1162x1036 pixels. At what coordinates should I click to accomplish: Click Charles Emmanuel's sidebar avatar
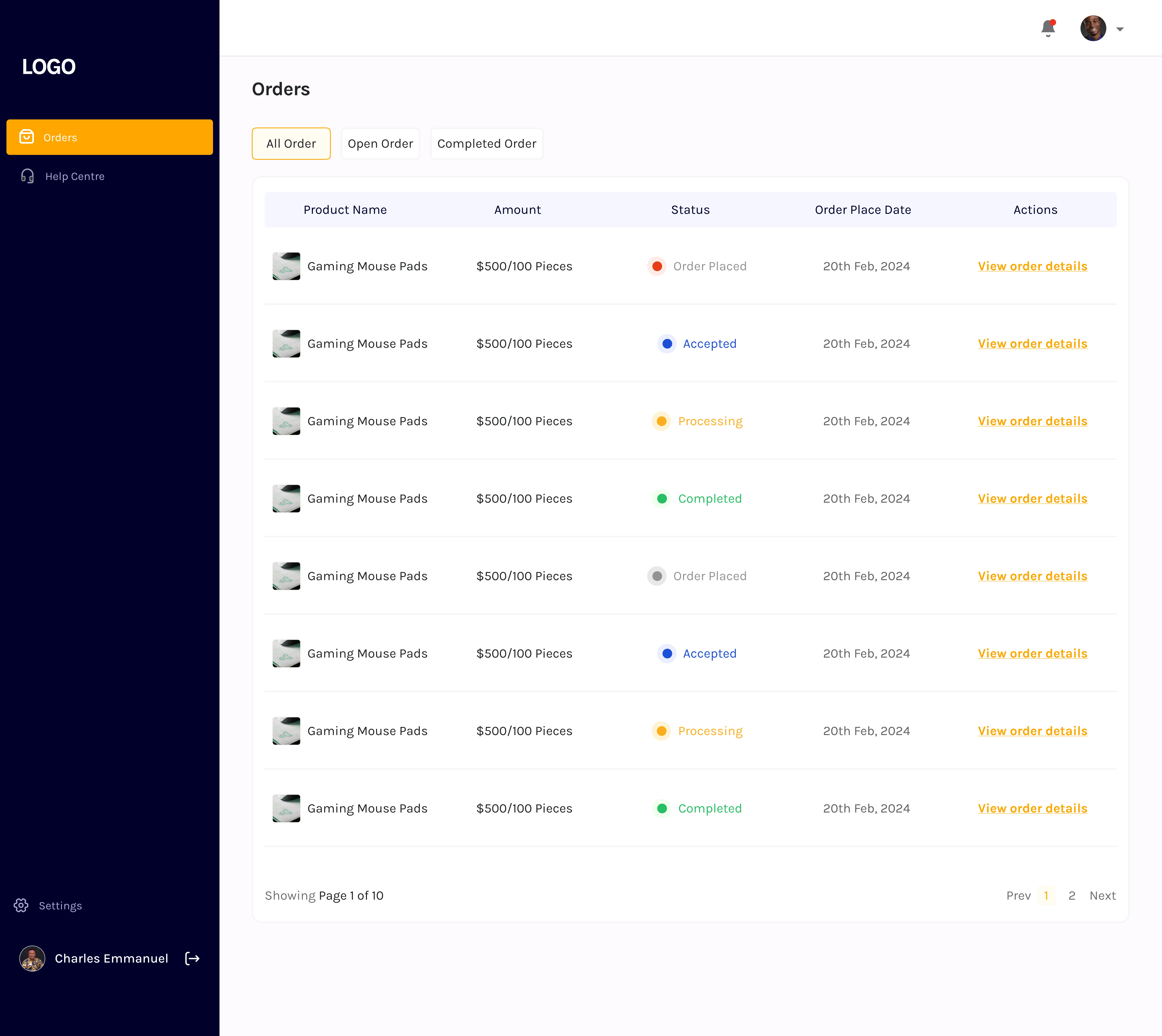coord(32,959)
